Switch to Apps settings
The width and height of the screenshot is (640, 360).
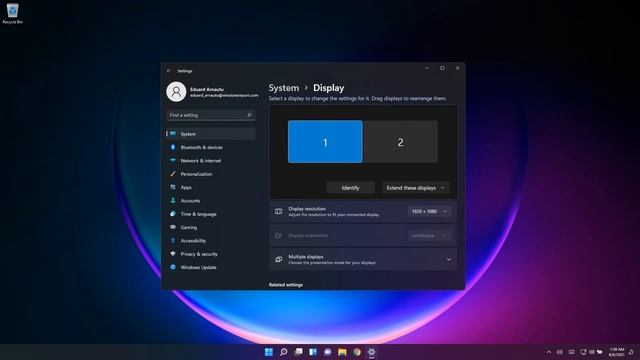click(211, 187)
